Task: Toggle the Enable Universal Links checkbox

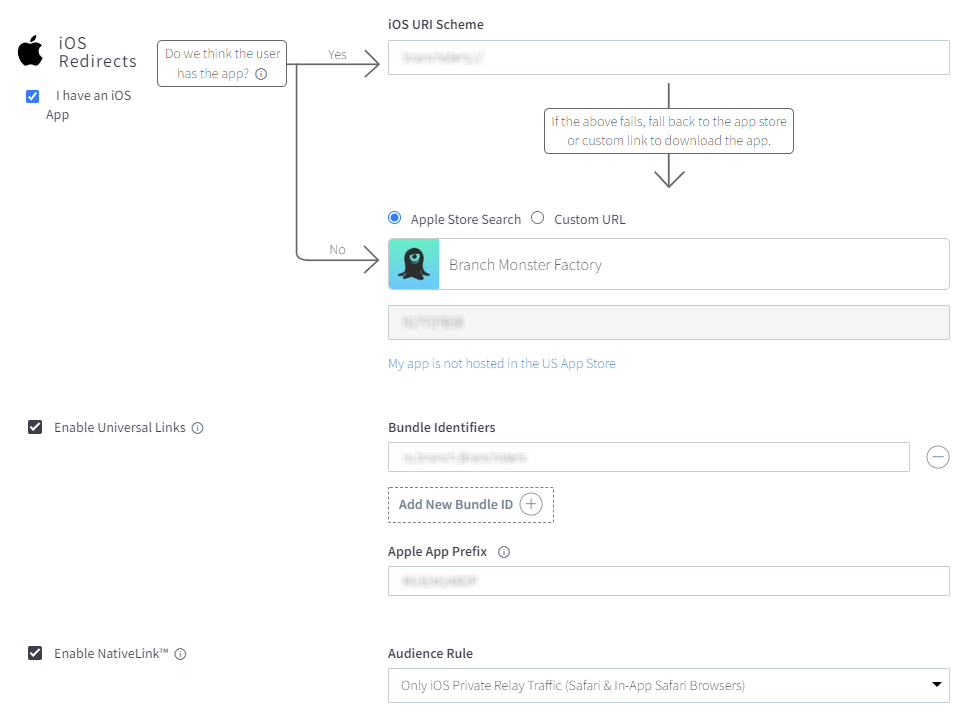Action: point(35,427)
